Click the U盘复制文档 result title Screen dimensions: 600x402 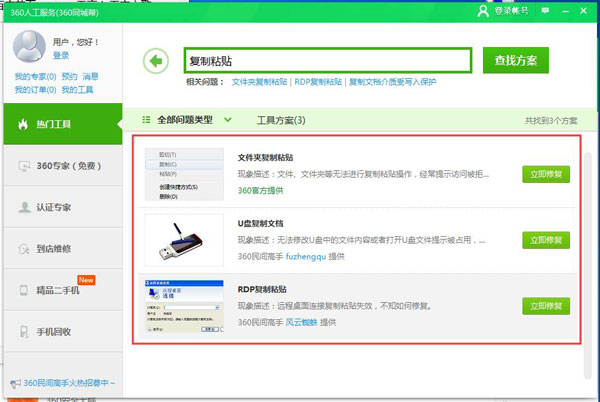261,223
